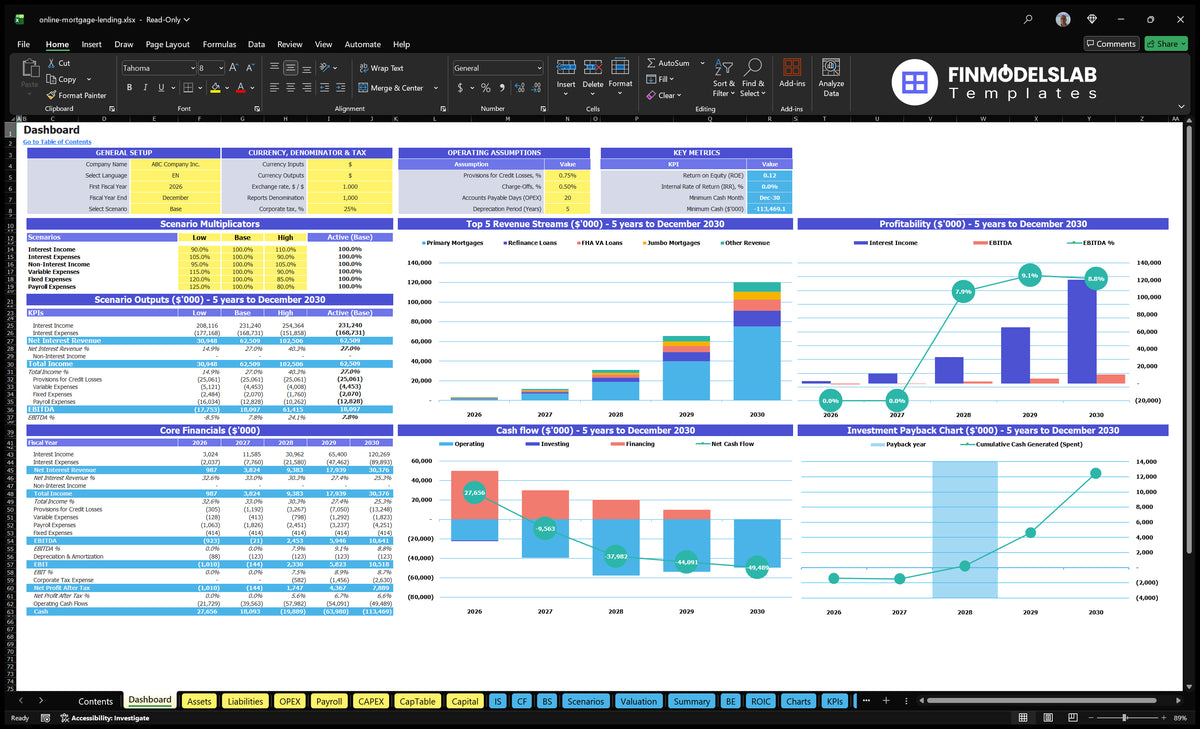Select the Company Name cell ABC Company Inc.
The width and height of the screenshot is (1200, 729).
(176, 163)
